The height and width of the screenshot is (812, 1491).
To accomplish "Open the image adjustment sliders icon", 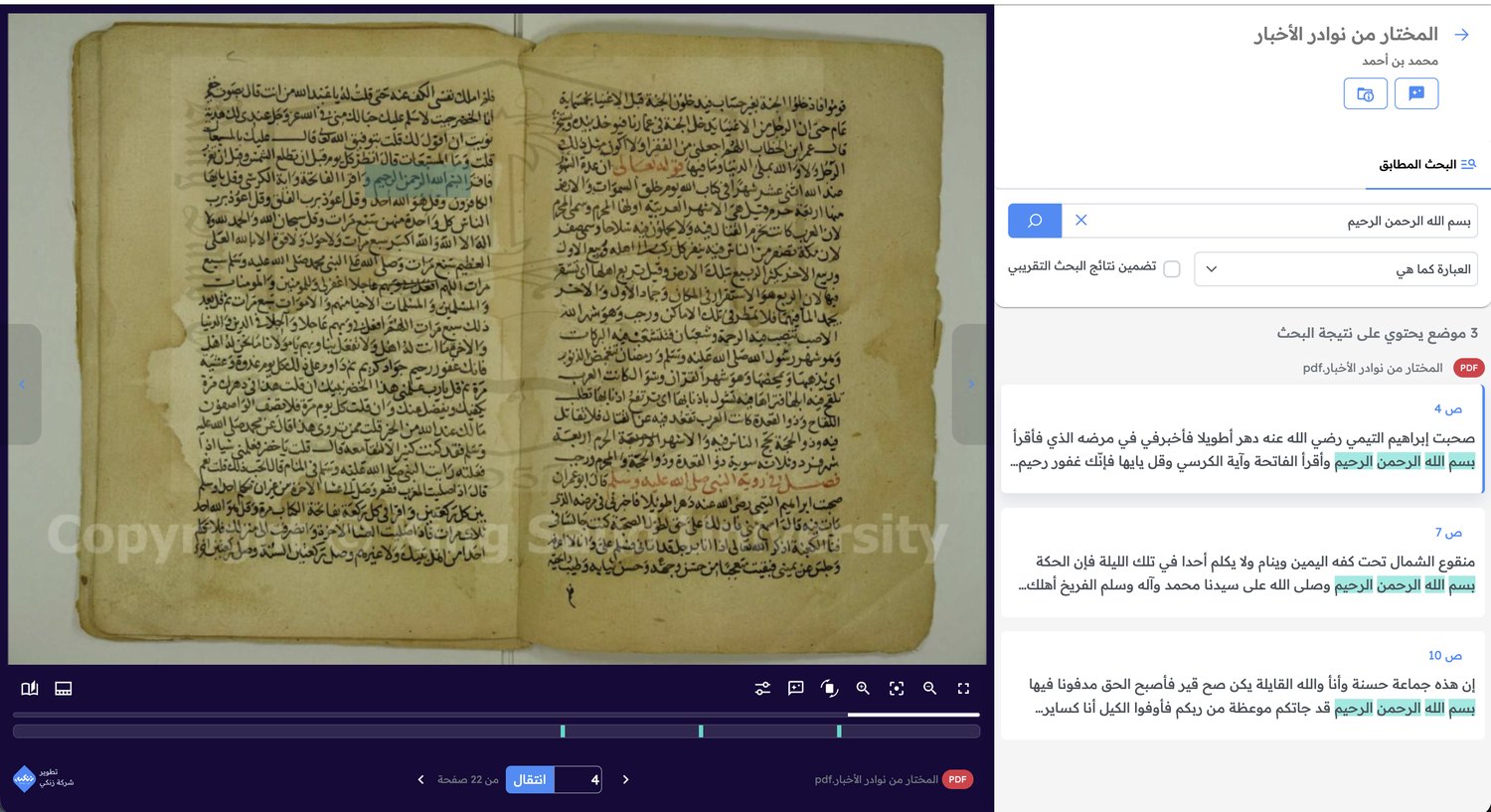I will (x=762, y=688).
